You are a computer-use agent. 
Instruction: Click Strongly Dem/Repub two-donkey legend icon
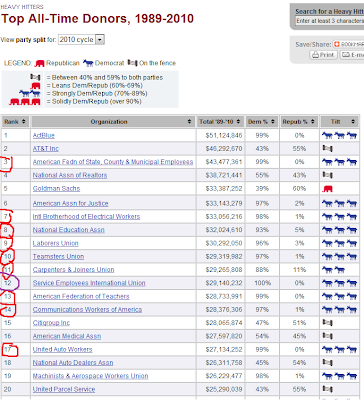[x=30, y=93]
